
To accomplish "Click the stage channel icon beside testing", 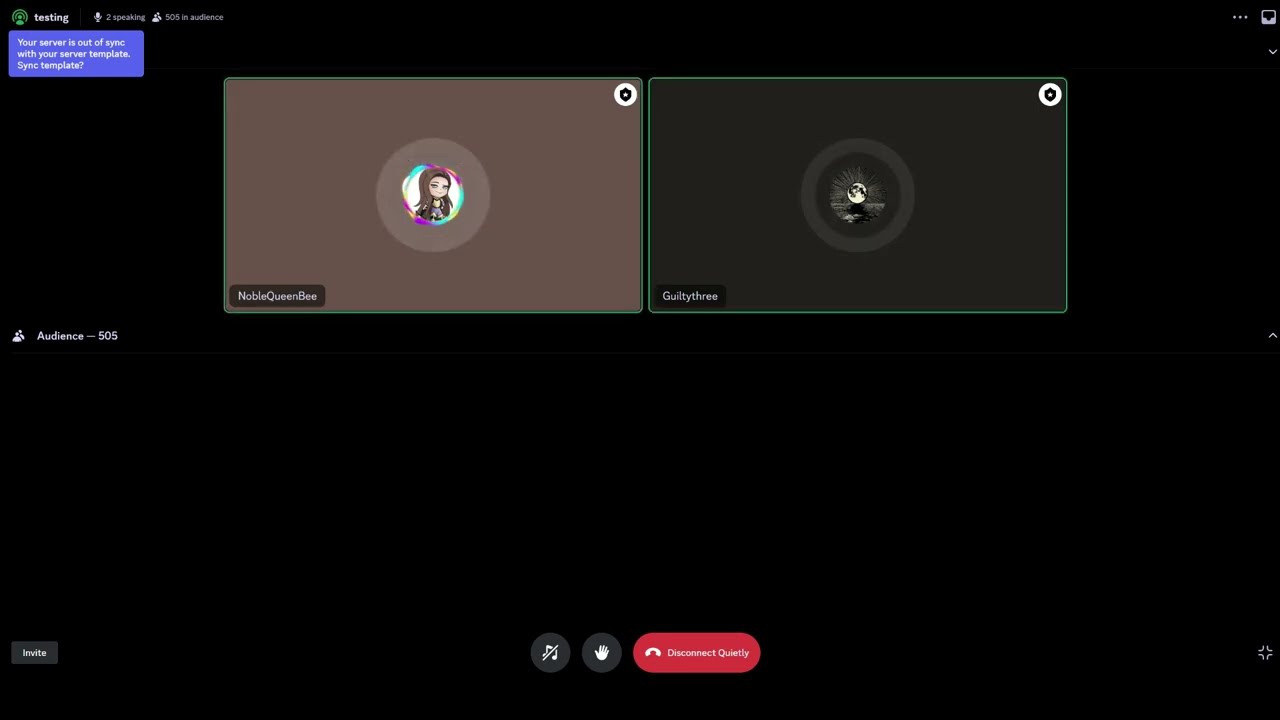I will click(x=19, y=17).
